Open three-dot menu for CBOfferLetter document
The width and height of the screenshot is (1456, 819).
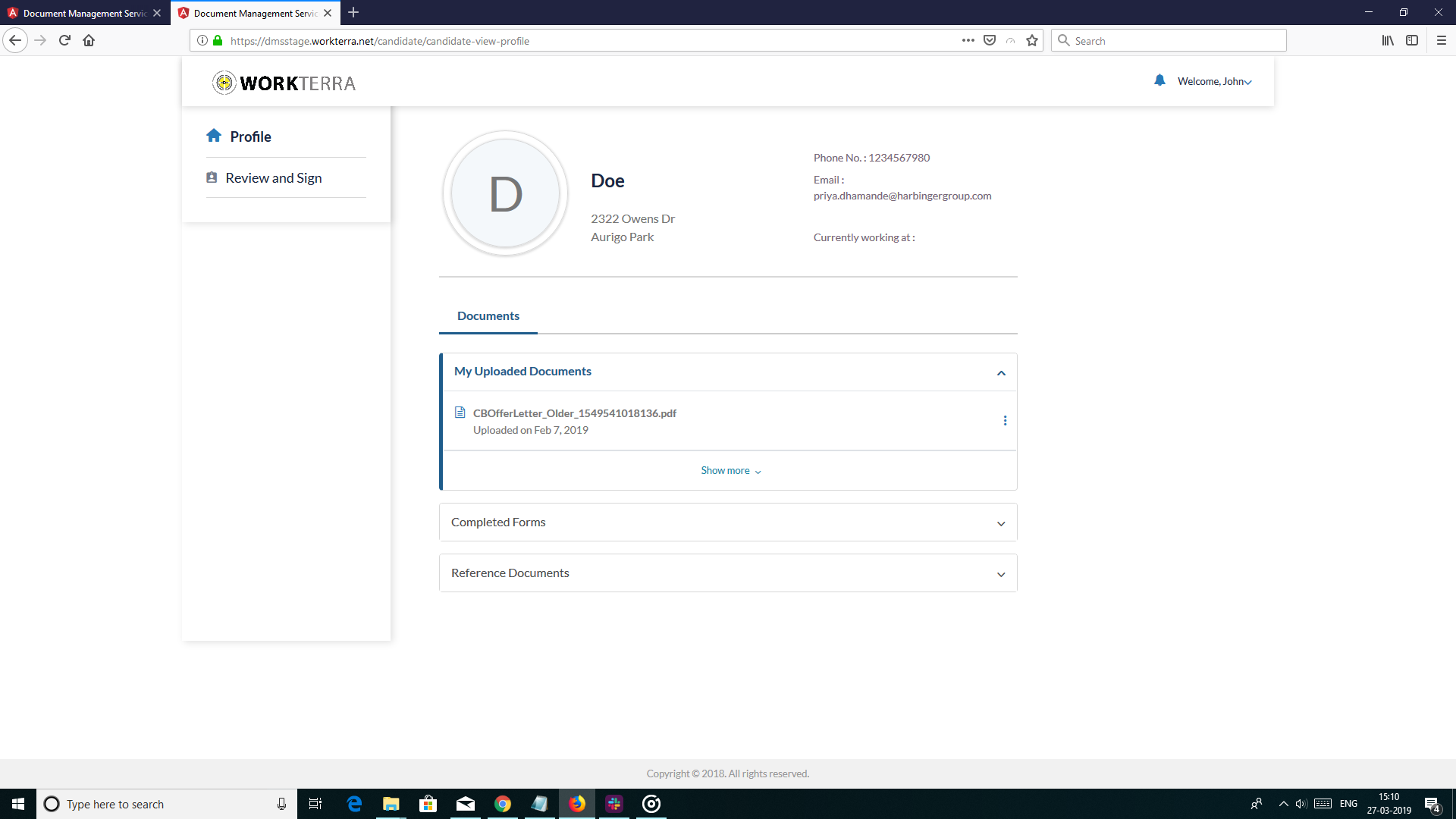(1005, 421)
